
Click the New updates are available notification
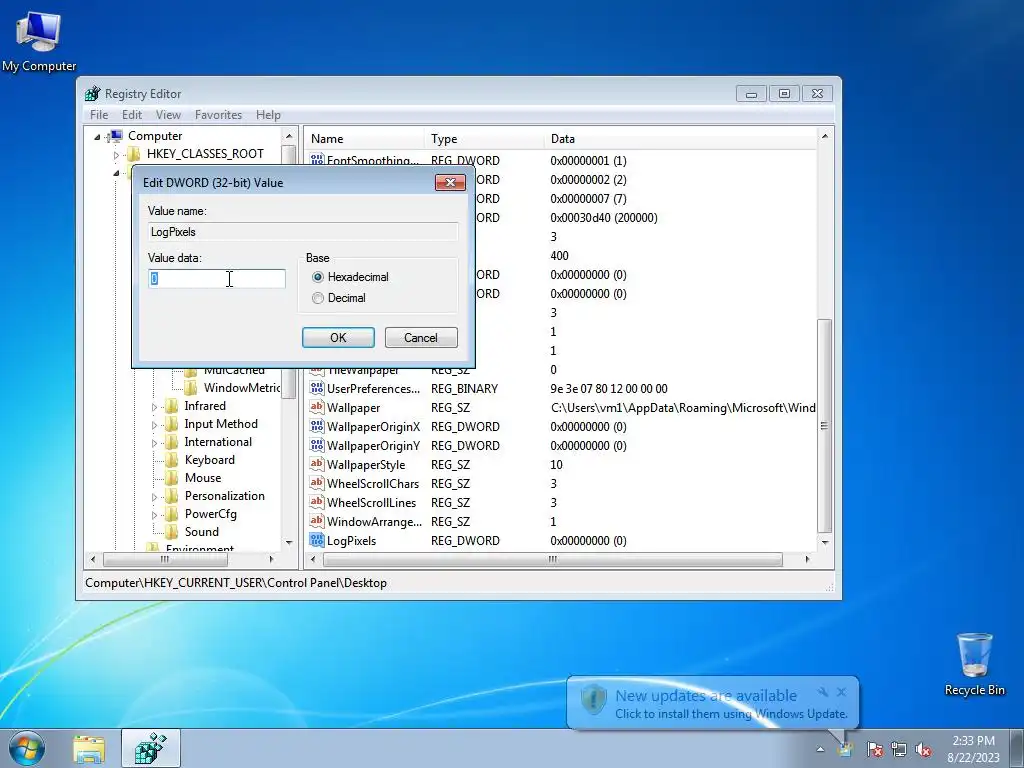click(x=712, y=703)
